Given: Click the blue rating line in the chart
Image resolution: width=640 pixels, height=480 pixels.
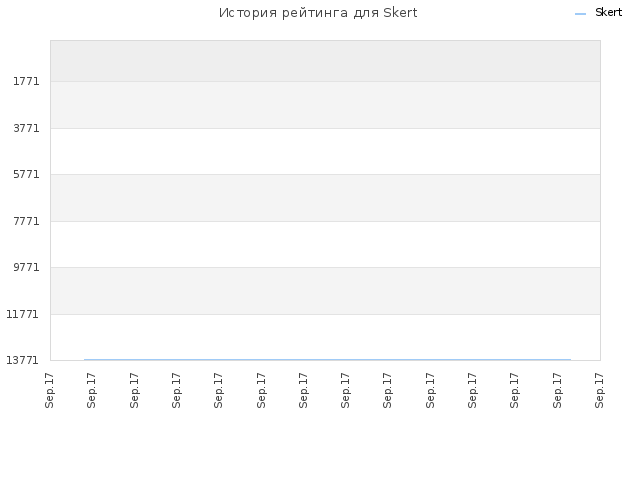Looking at the screenshot, I should coord(327,360).
